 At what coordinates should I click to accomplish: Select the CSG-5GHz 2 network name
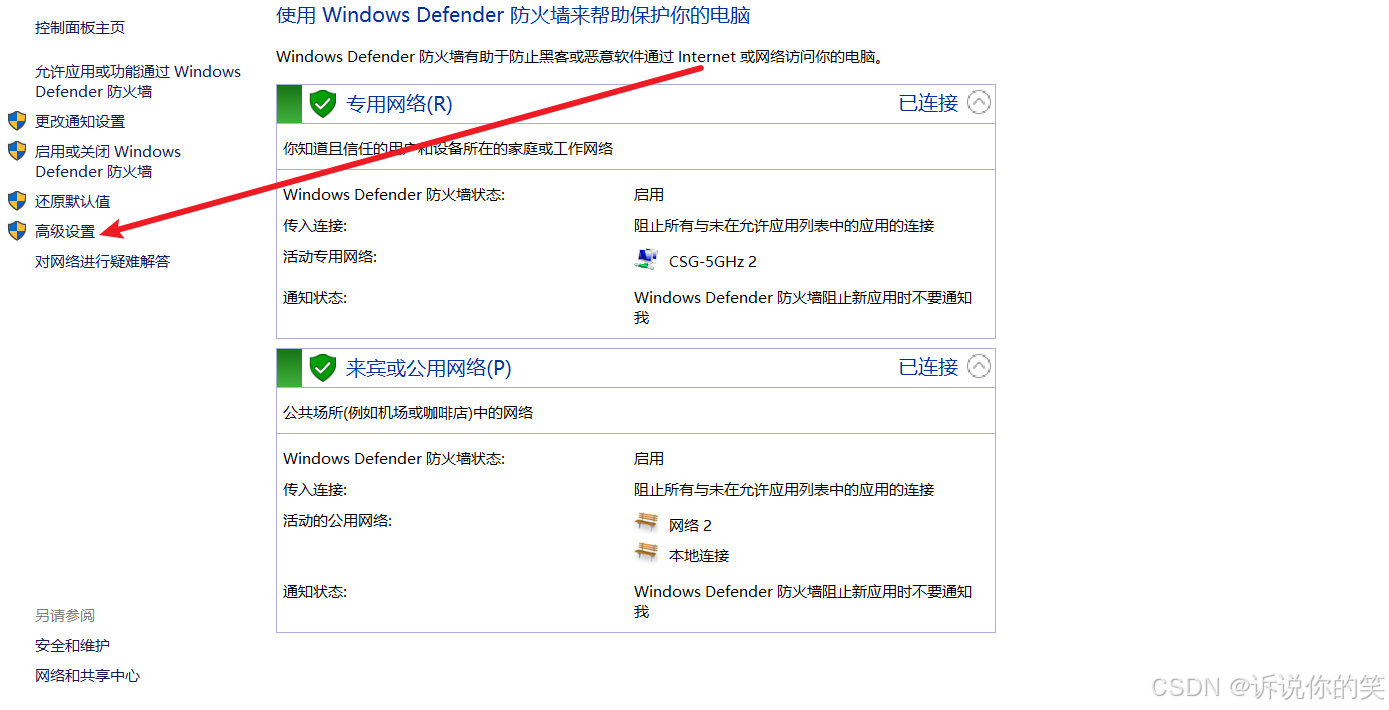point(713,262)
